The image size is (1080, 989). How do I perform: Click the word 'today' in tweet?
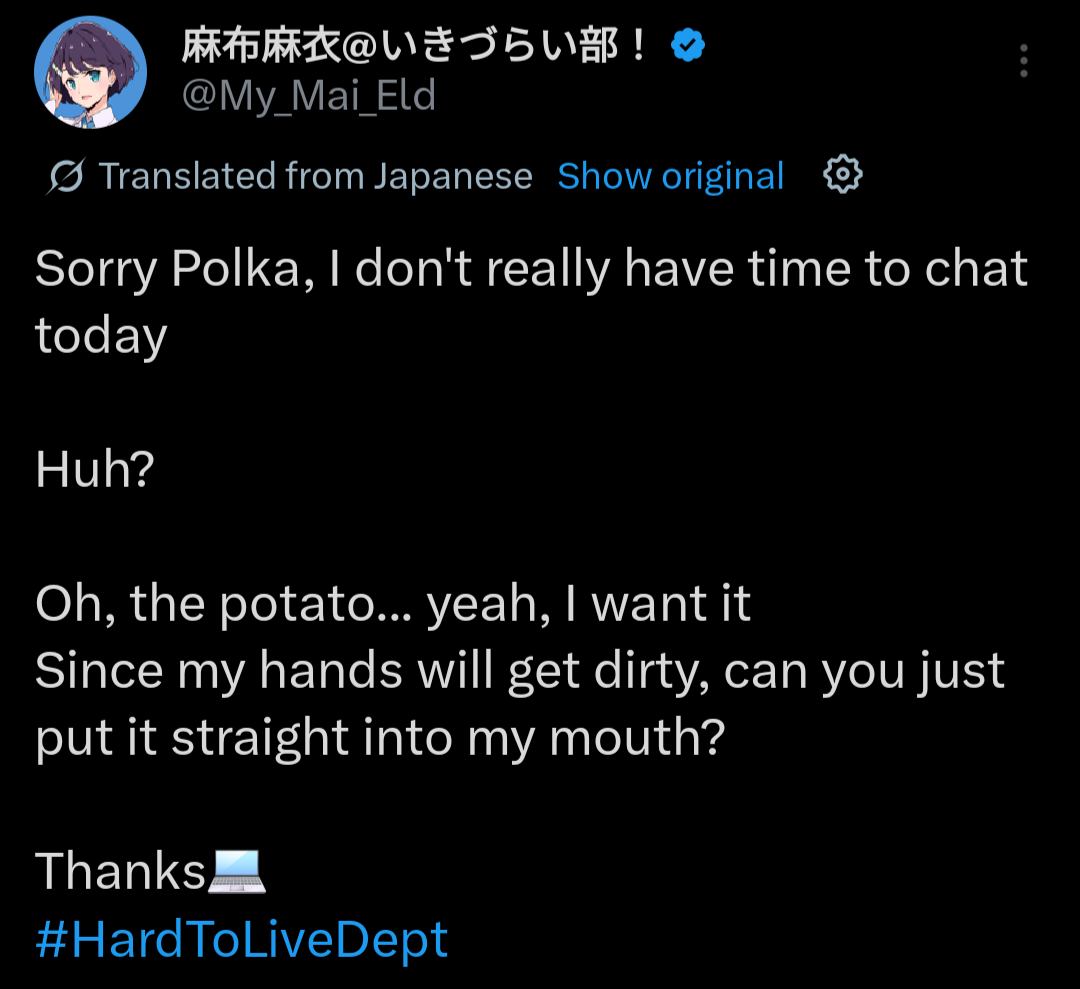coord(100,336)
